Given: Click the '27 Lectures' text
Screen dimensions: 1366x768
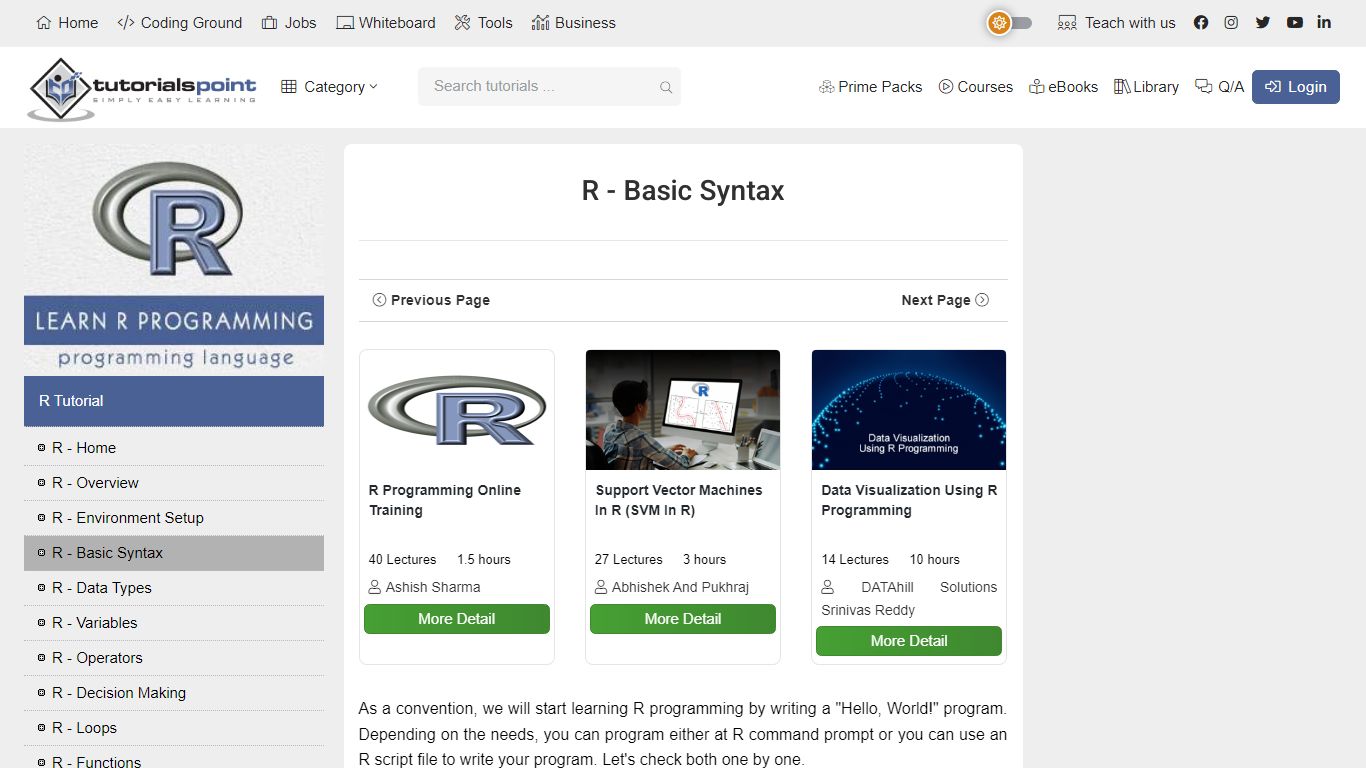Looking at the screenshot, I should click(x=629, y=559).
